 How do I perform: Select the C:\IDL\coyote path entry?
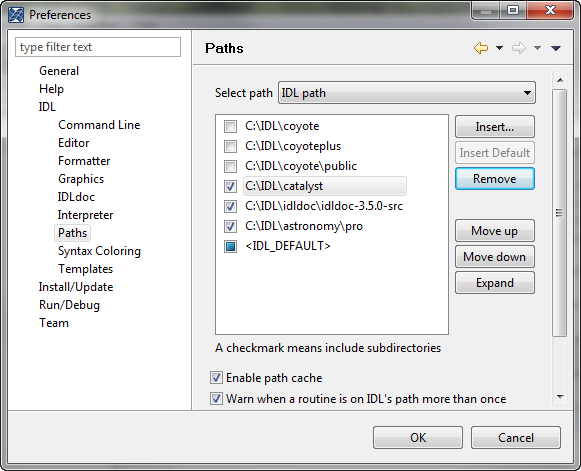pyautogui.click(x=282, y=126)
